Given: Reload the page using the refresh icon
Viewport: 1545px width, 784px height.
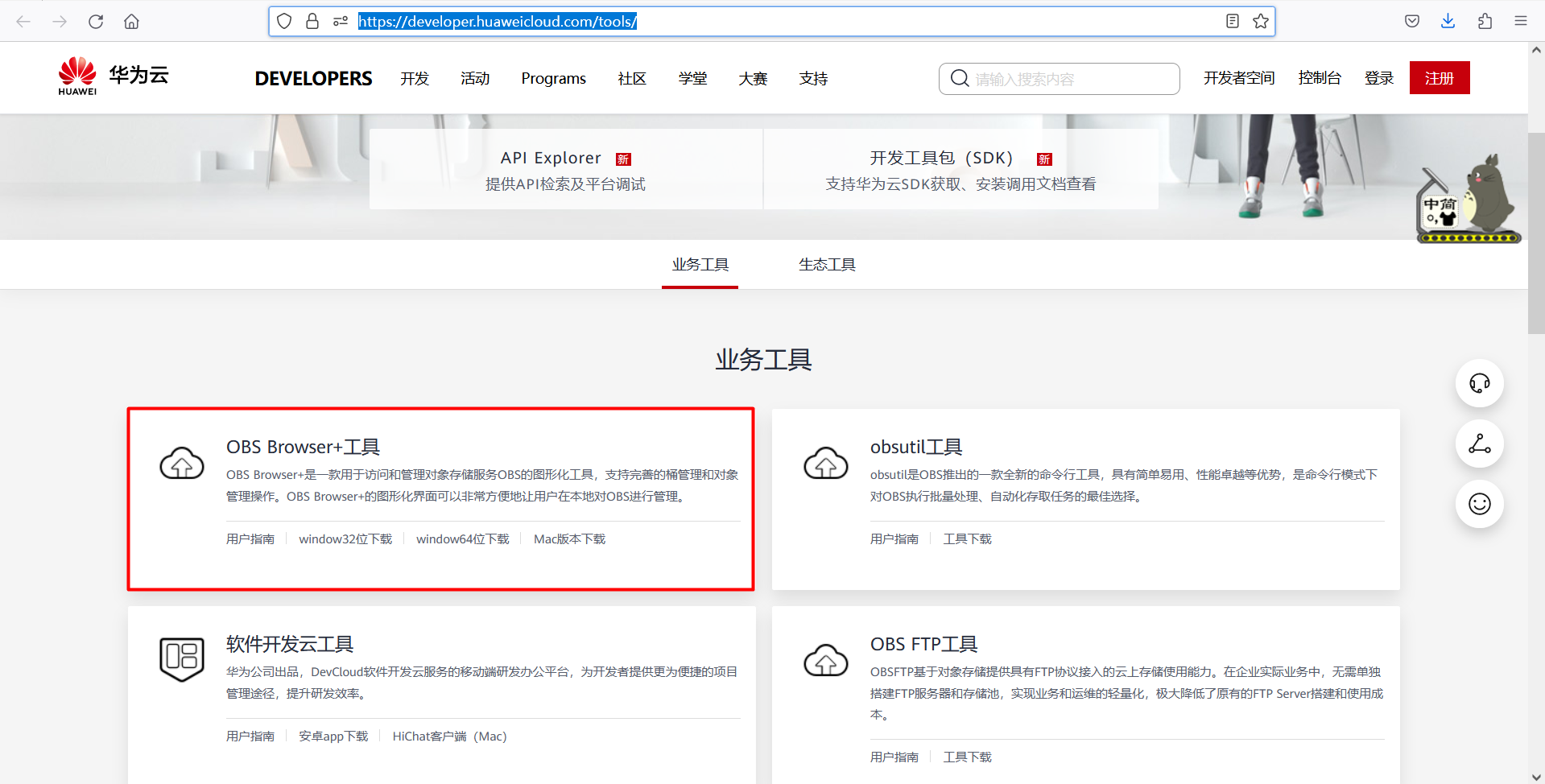Looking at the screenshot, I should [x=95, y=21].
